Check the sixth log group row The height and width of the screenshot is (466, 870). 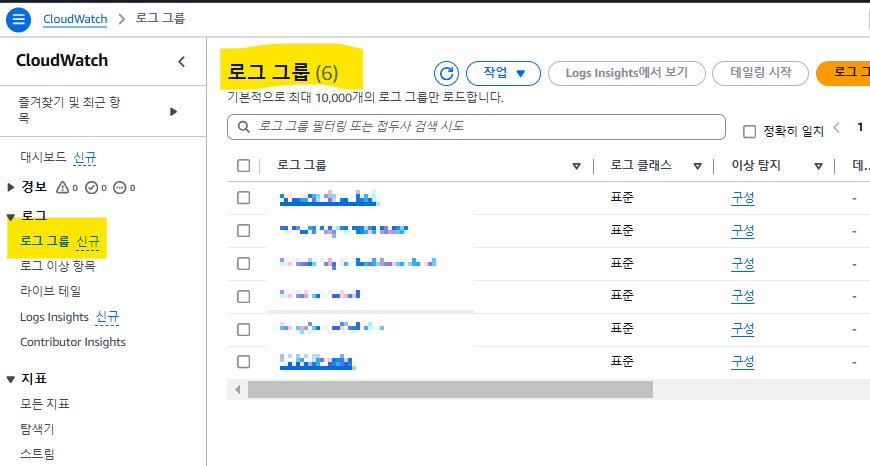(244, 362)
